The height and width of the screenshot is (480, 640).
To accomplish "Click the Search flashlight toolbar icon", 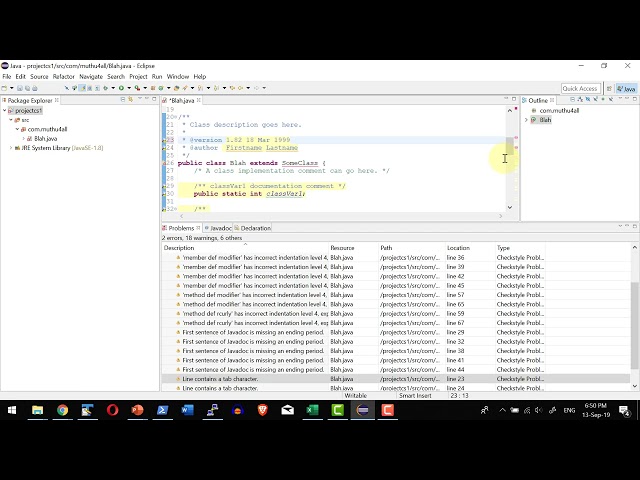I will click(185, 88).
